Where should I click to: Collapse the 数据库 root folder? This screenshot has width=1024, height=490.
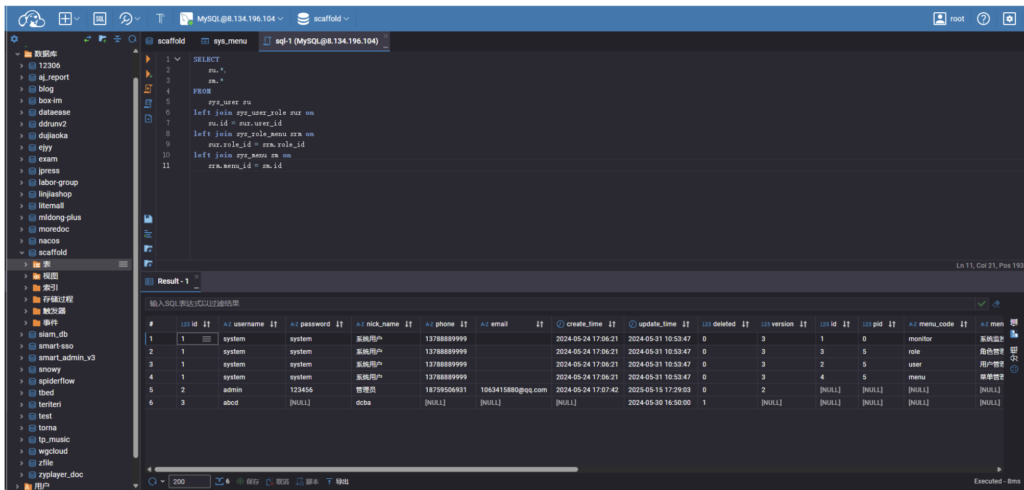18,54
